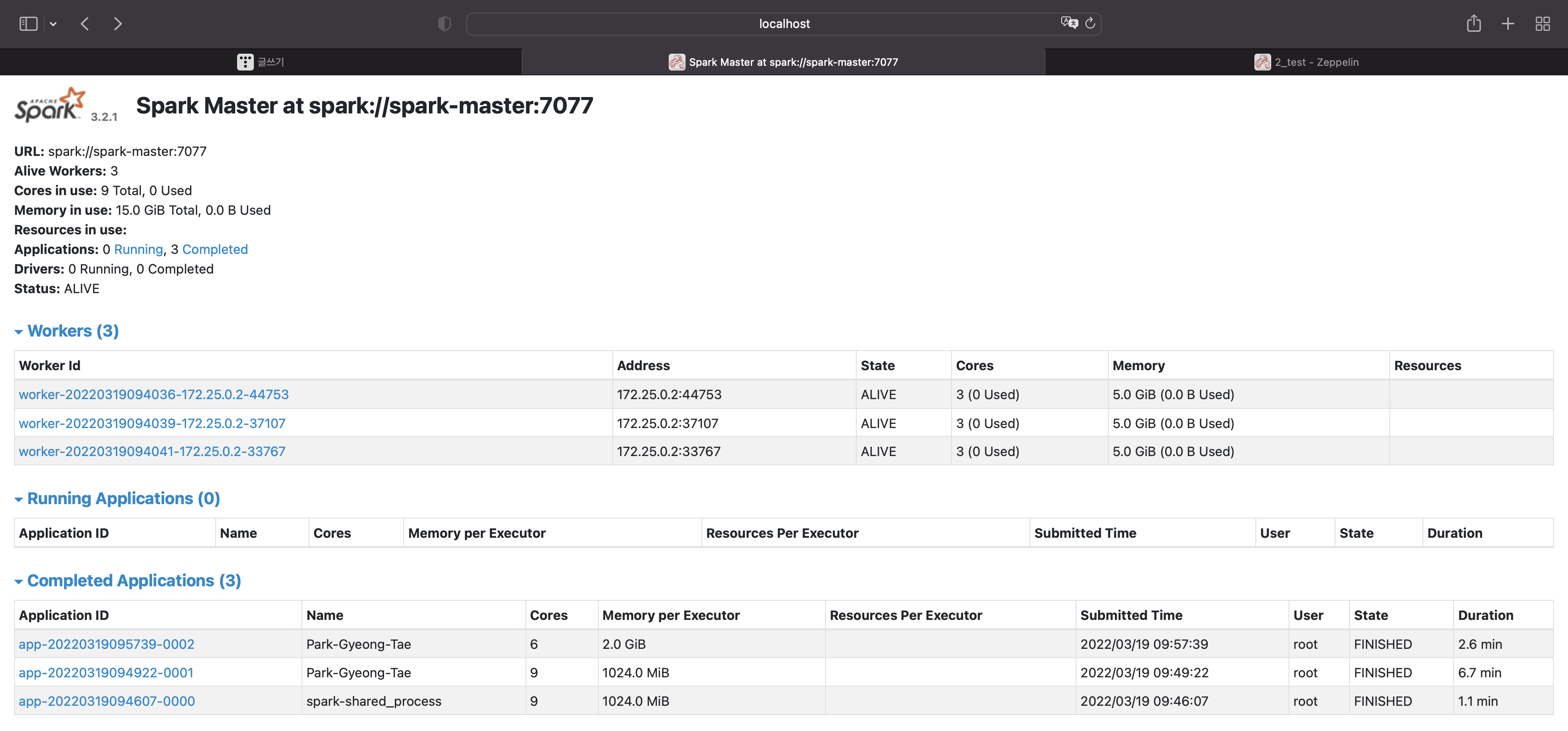Click the Memory in use summary line
This screenshot has height=731, width=1568.
click(142, 210)
